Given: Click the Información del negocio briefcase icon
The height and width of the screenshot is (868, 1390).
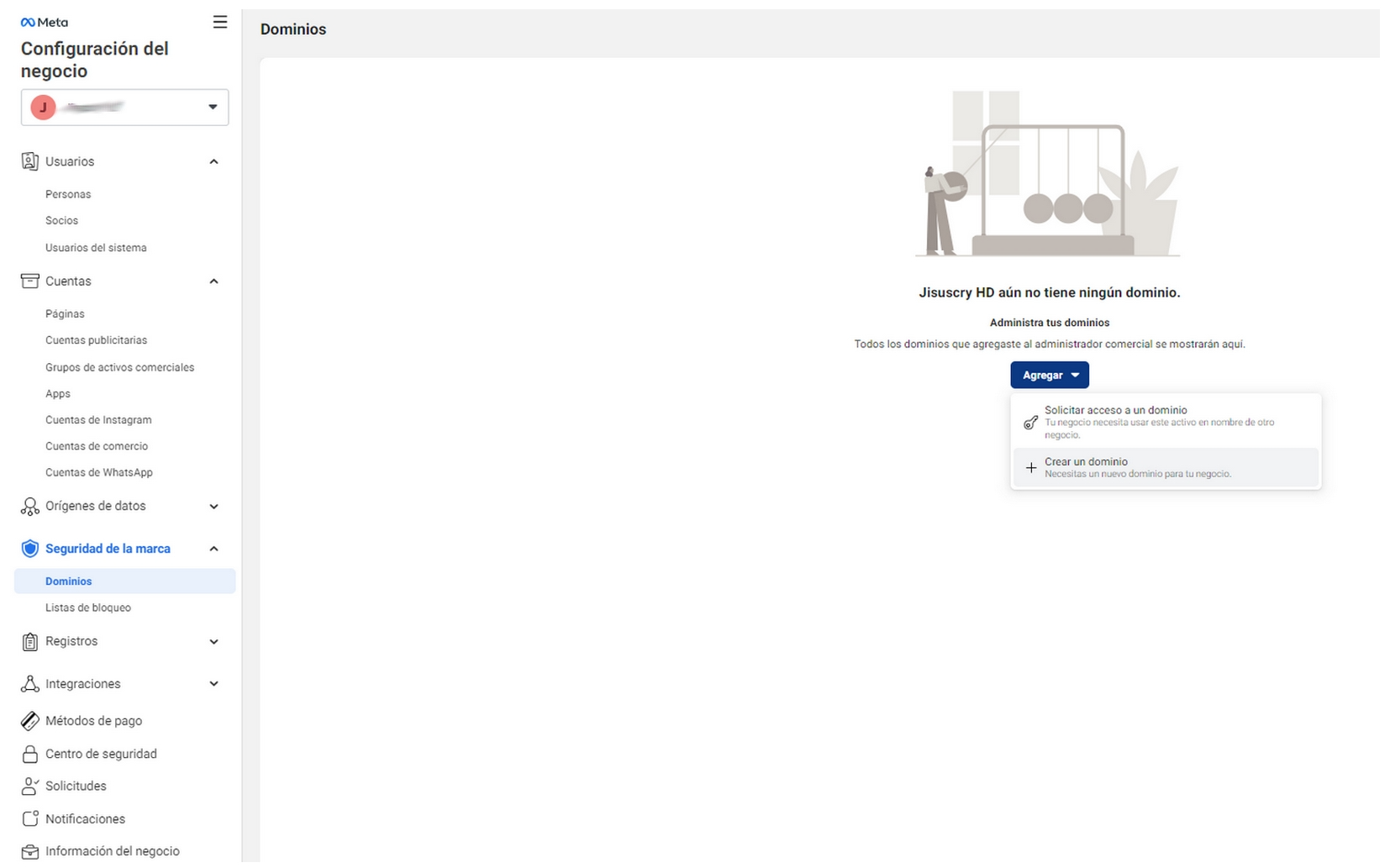Looking at the screenshot, I should tap(30, 852).
